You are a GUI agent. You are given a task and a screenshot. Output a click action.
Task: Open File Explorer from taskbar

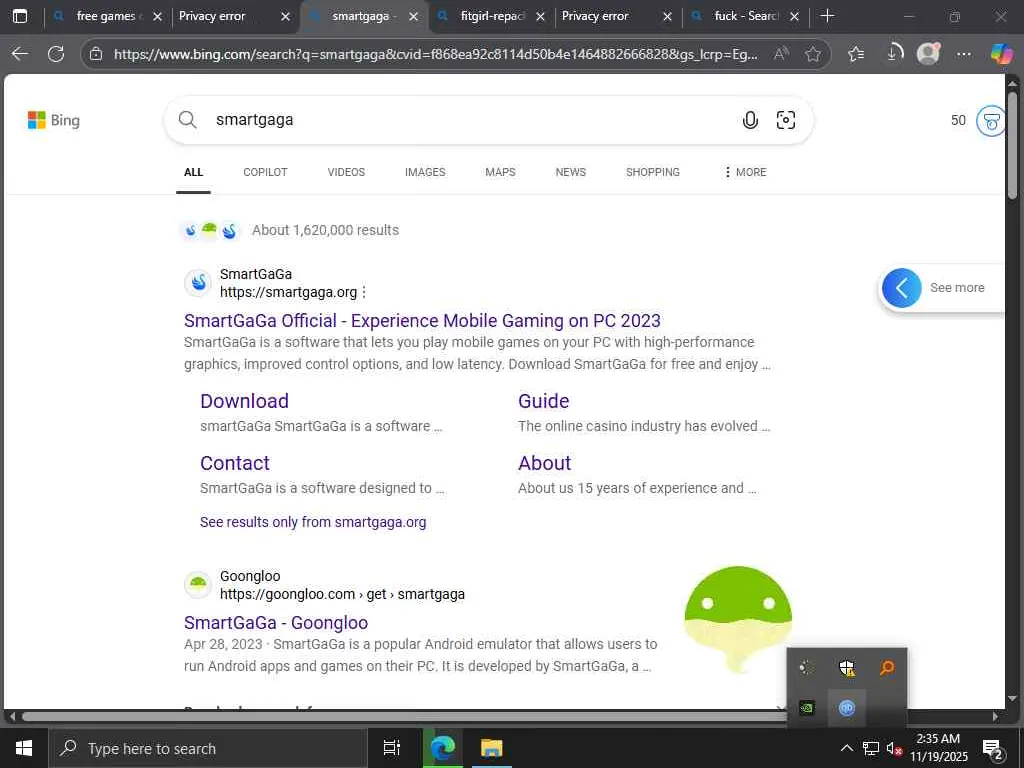[491, 748]
